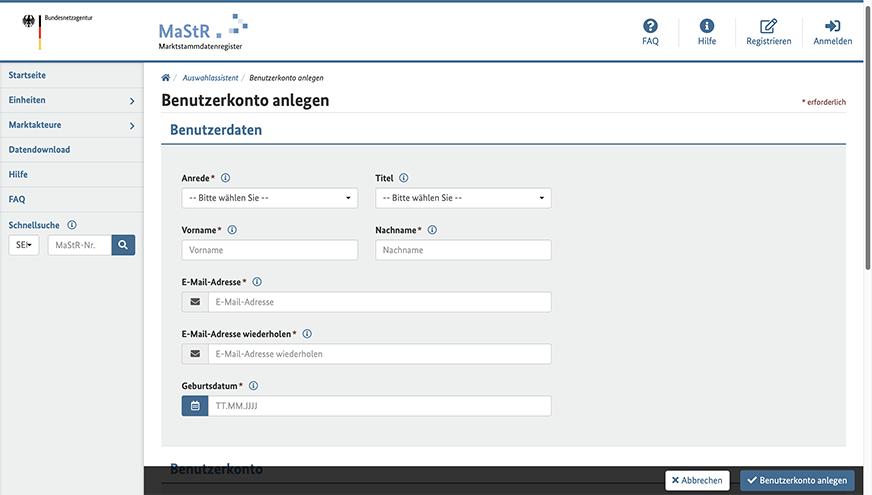The width and height of the screenshot is (872, 495).
Task: Click the Vorname input field
Action: coord(270,250)
